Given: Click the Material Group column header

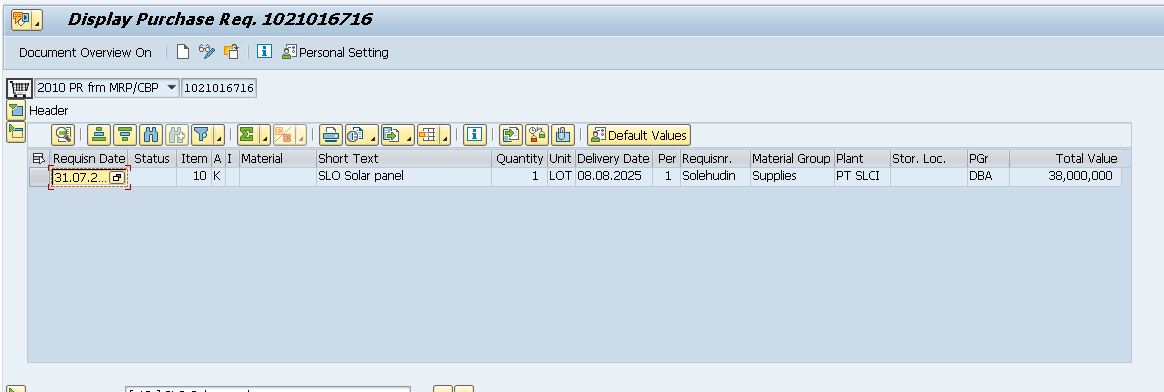Looking at the screenshot, I should [x=791, y=158].
